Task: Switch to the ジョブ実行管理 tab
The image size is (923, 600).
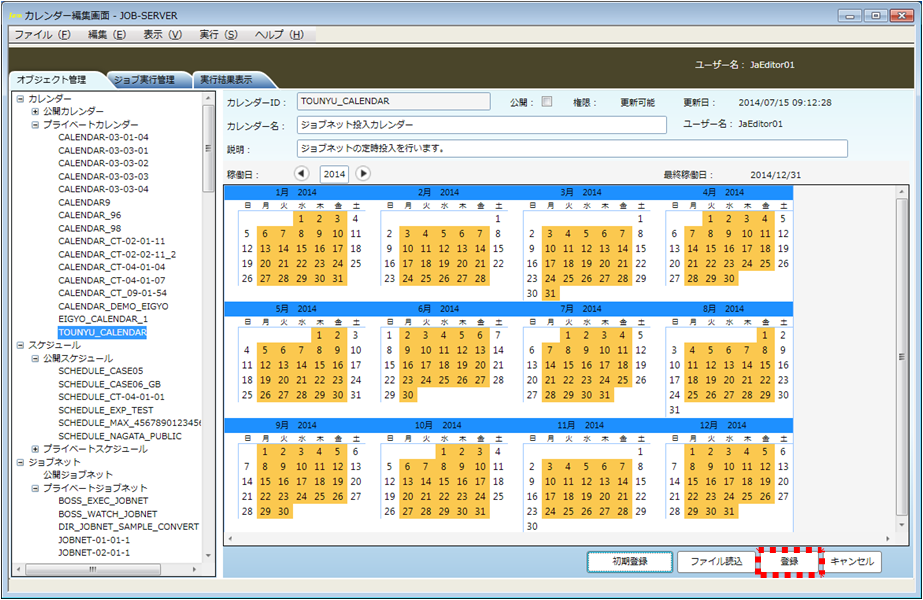Action: pyautogui.click(x=145, y=79)
